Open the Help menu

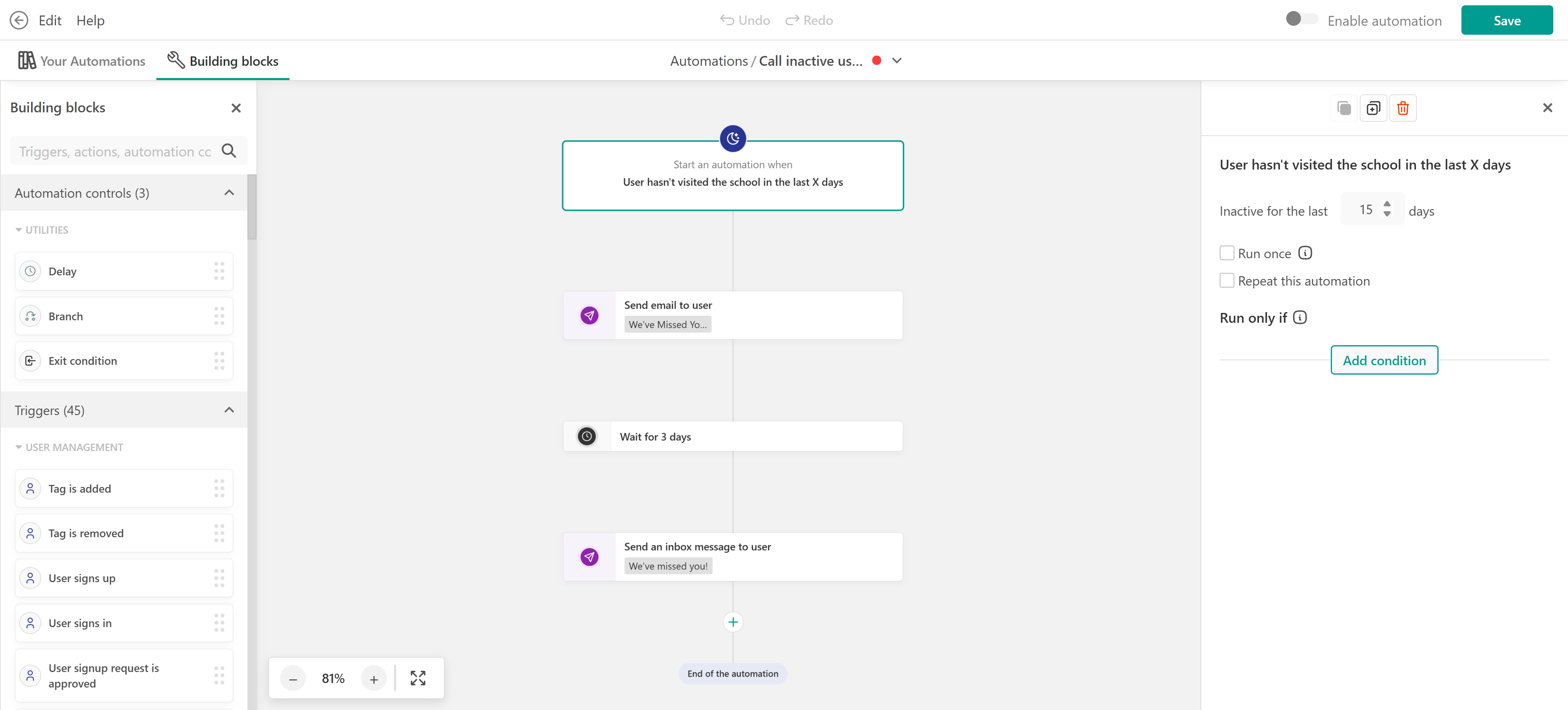click(x=90, y=20)
